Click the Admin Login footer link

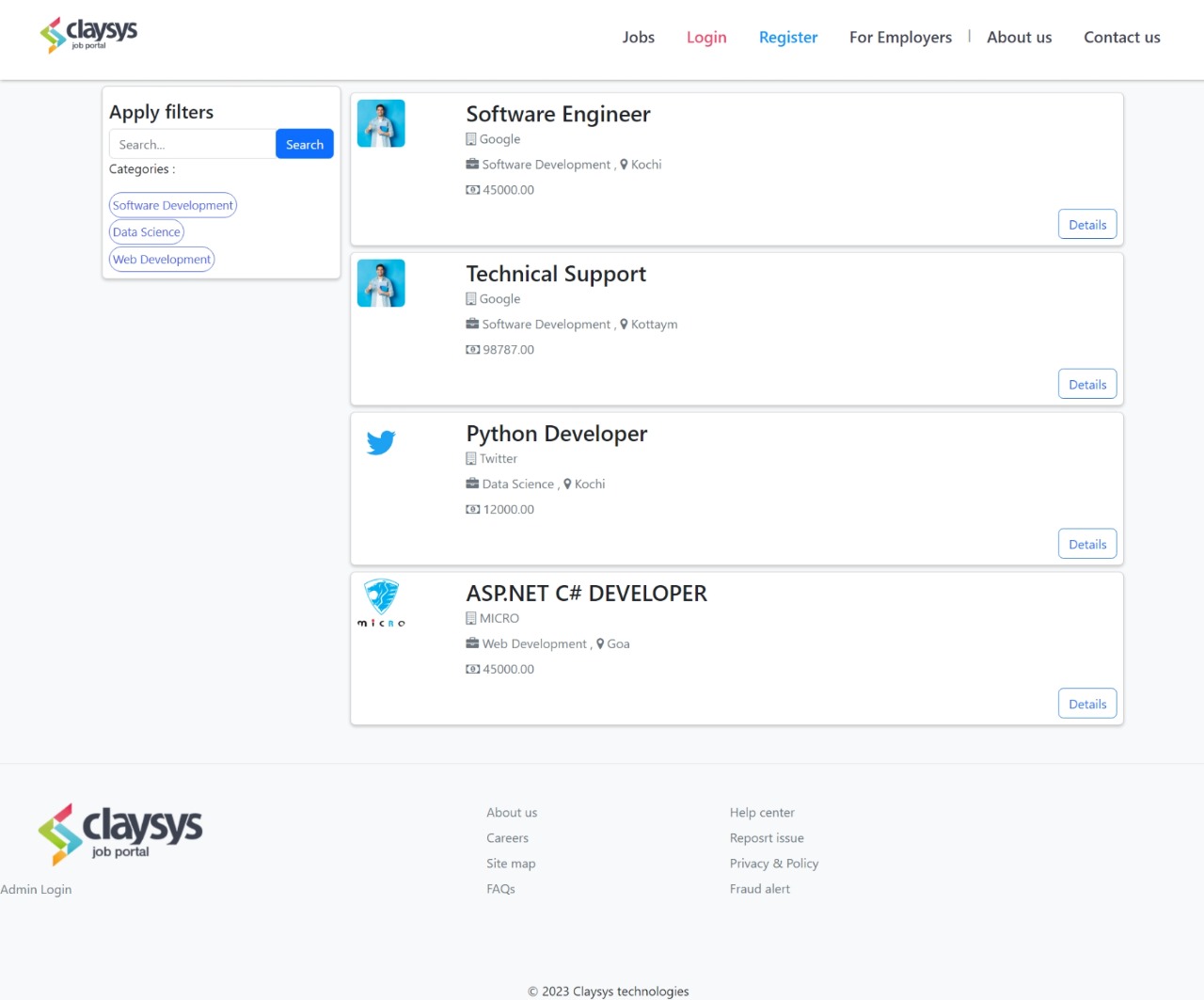36,890
